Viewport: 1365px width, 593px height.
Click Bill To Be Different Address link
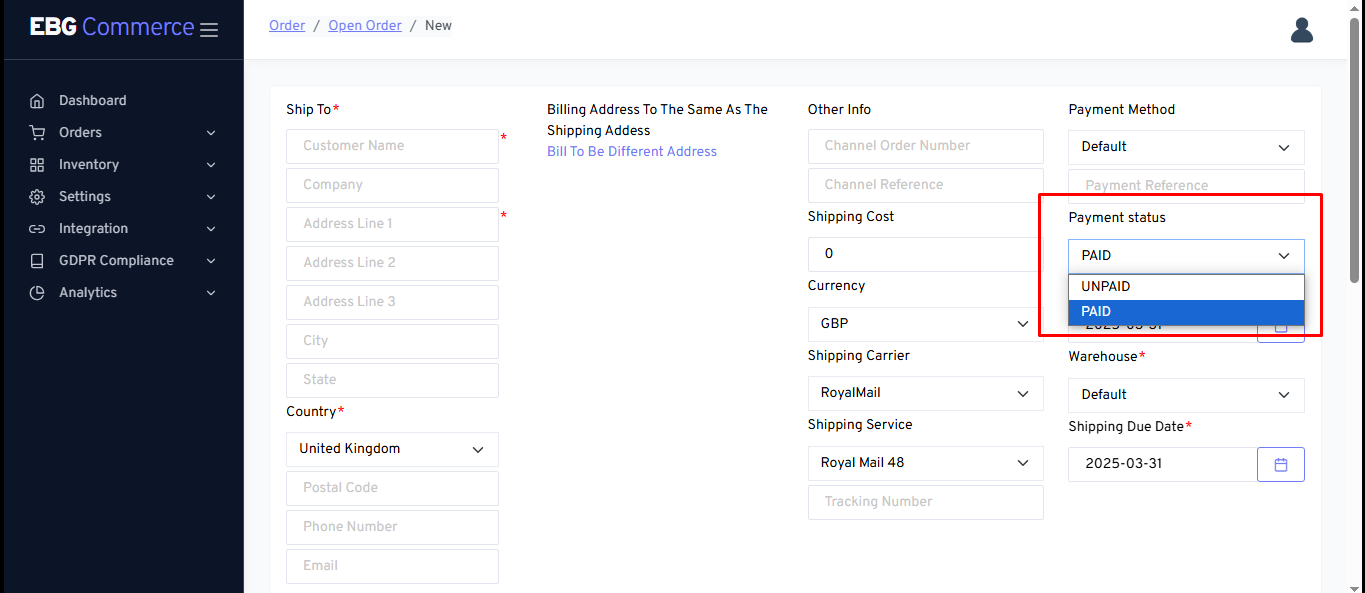pos(631,152)
